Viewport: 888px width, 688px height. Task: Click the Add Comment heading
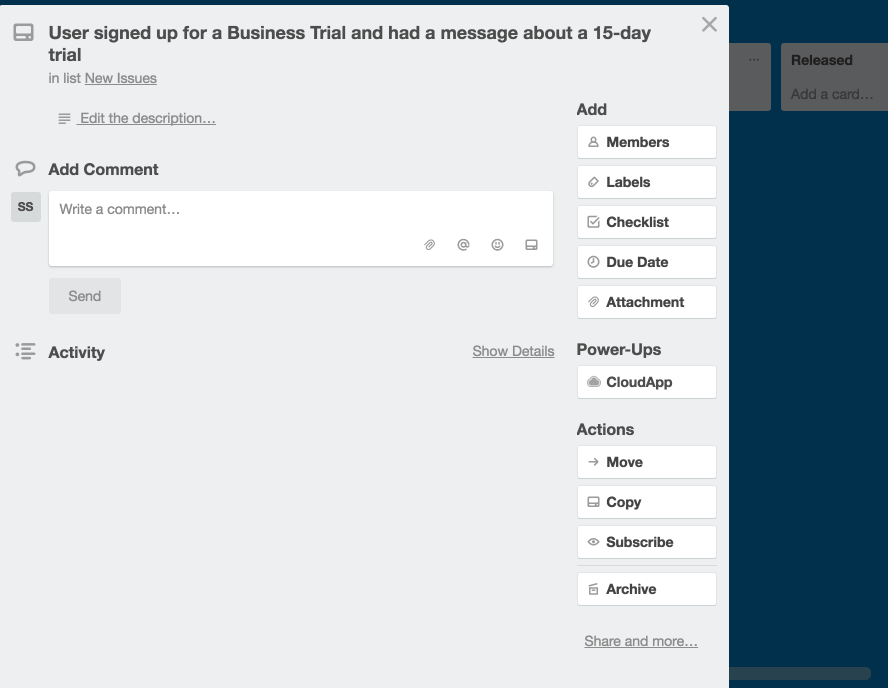coord(103,169)
